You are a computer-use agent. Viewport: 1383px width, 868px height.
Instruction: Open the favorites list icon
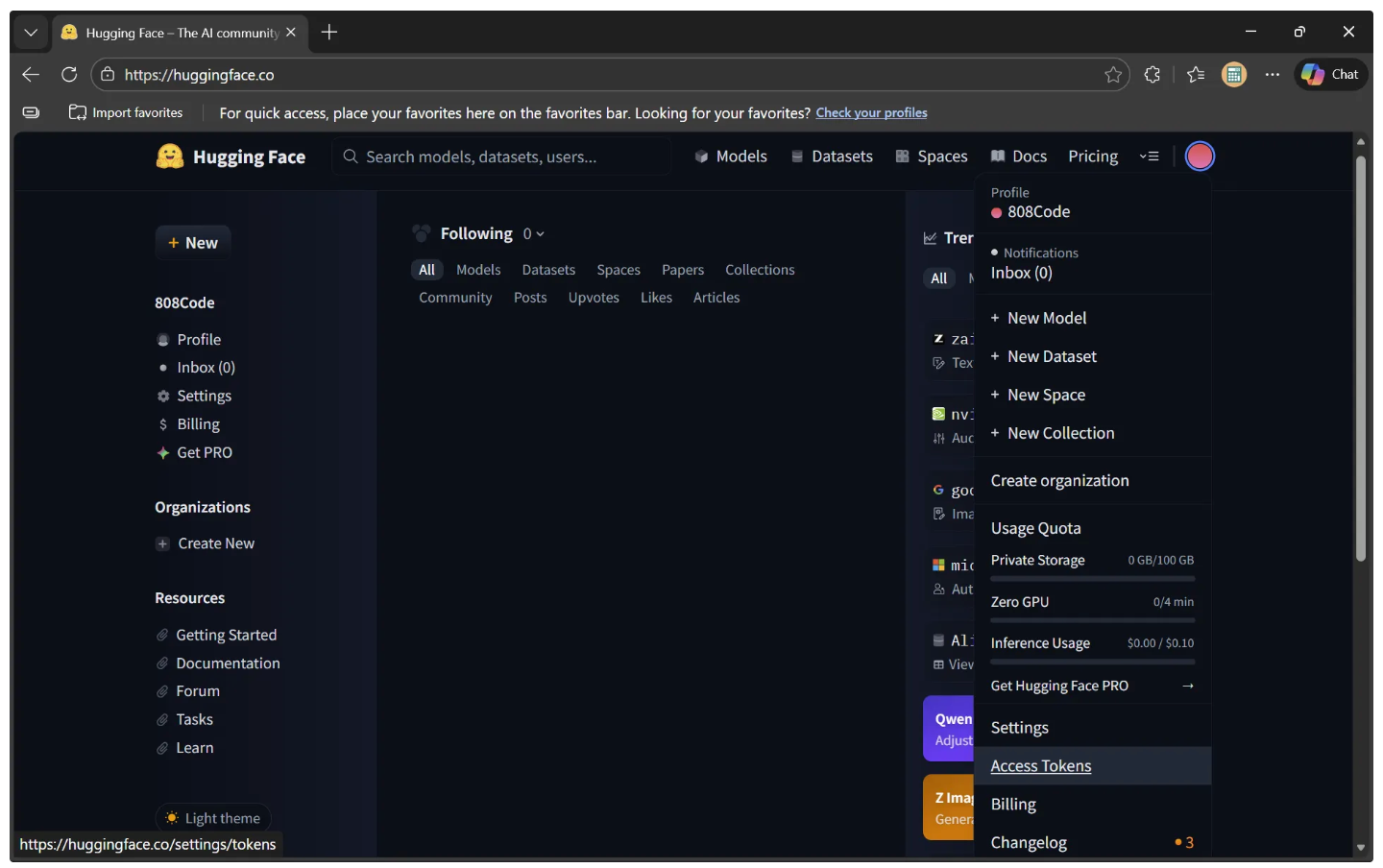pyautogui.click(x=1196, y=74)
